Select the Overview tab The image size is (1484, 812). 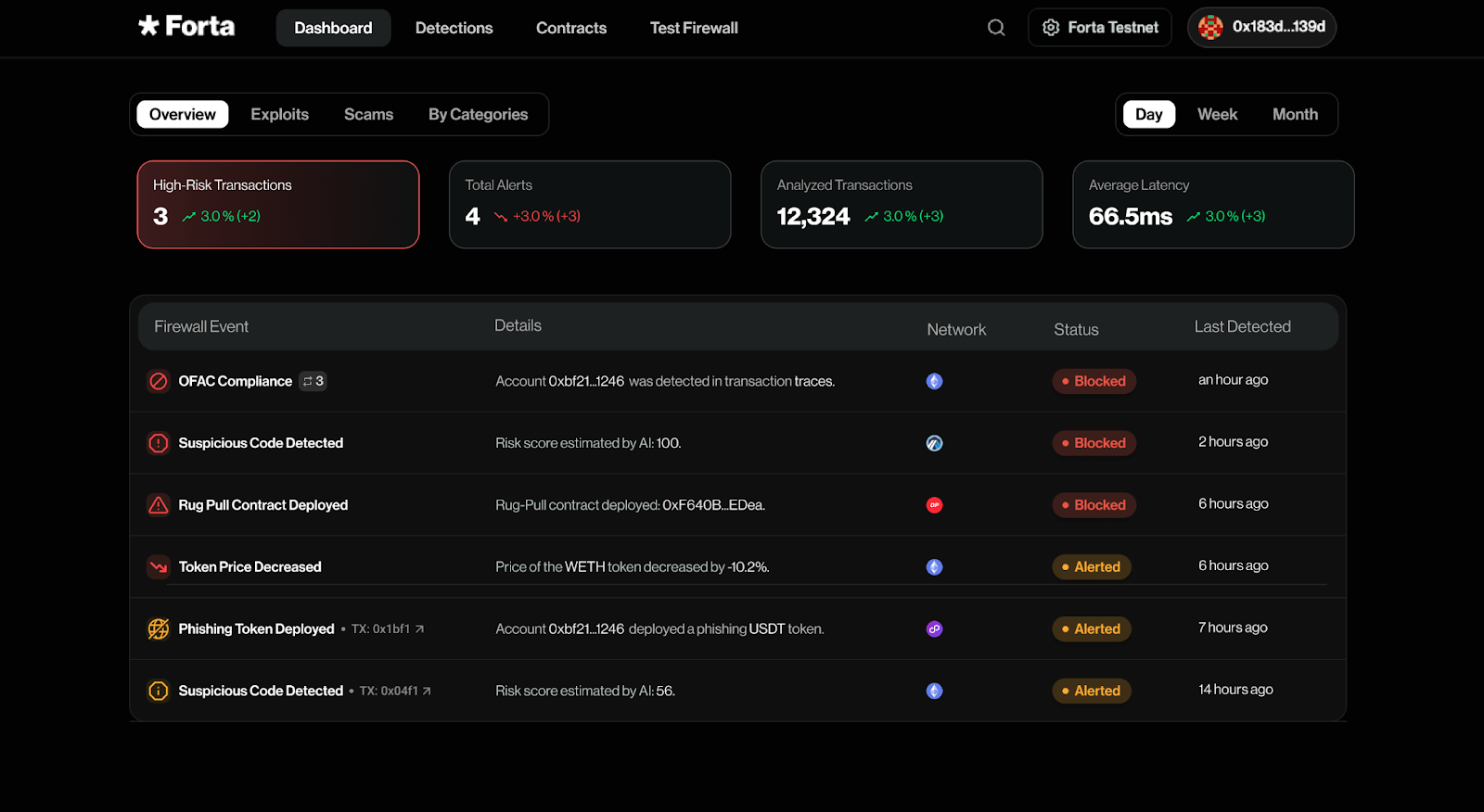(183, 114)
